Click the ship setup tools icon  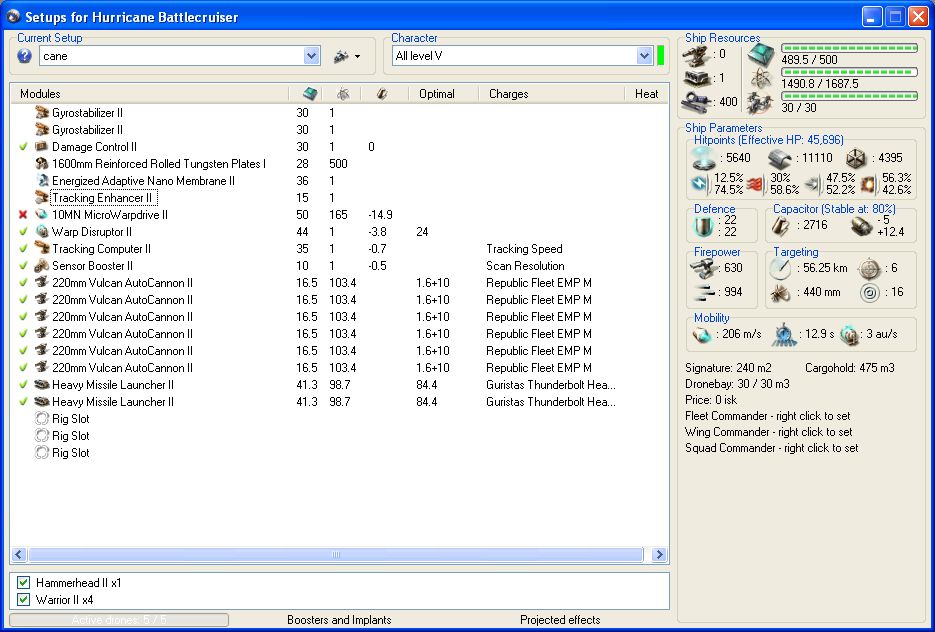pyautogui.click(x=341, y=56)
